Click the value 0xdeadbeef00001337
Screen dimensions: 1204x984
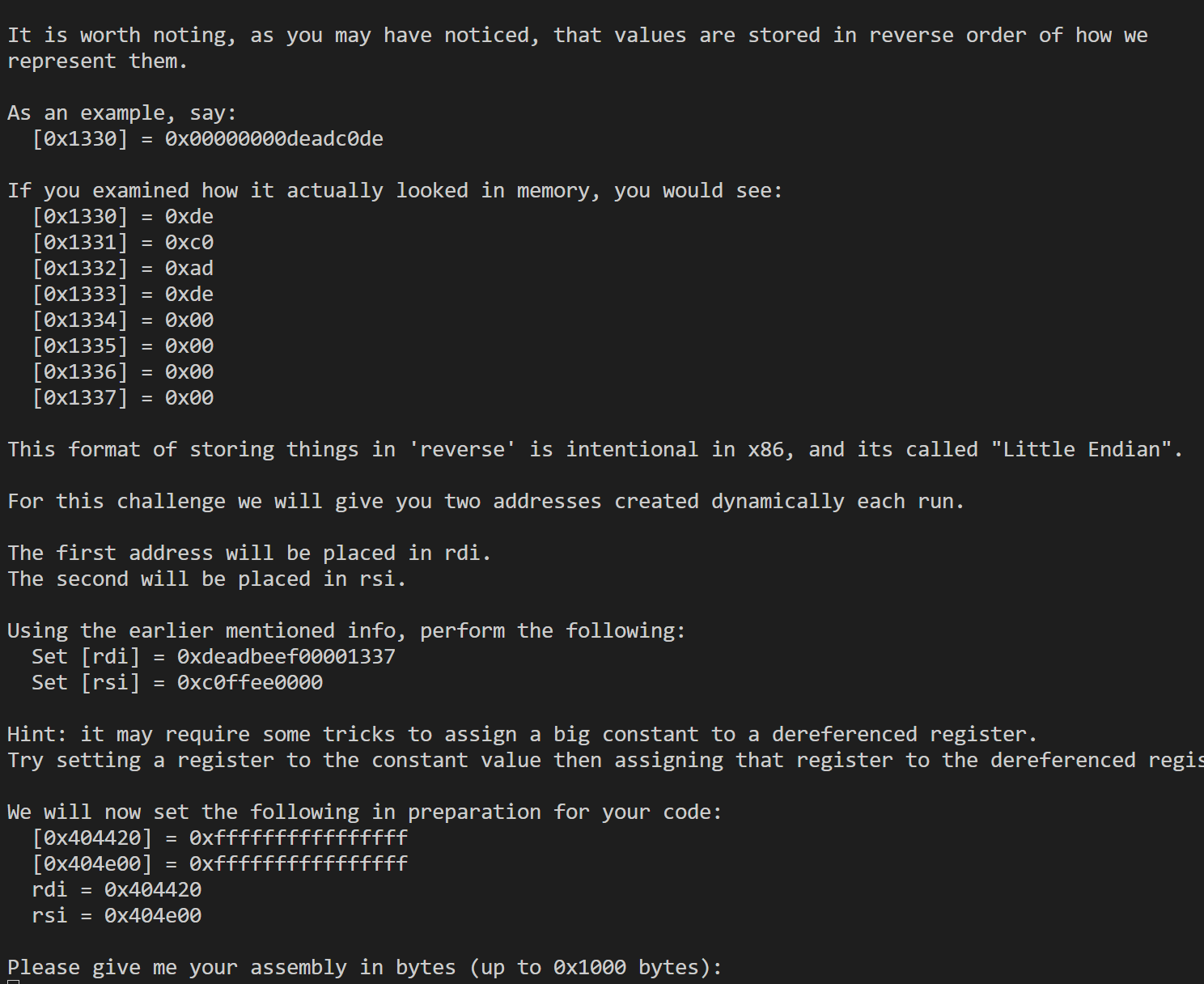[x=286, y=656]
